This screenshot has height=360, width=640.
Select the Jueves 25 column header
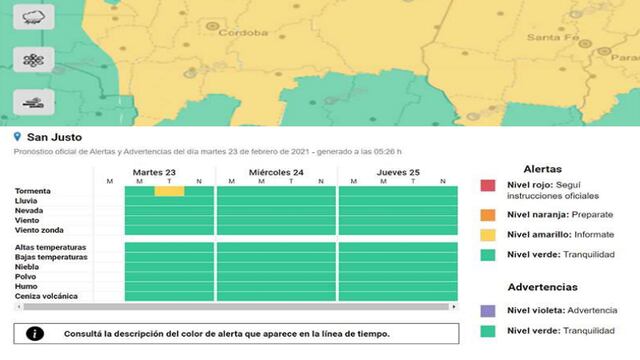tap(398, 172)
